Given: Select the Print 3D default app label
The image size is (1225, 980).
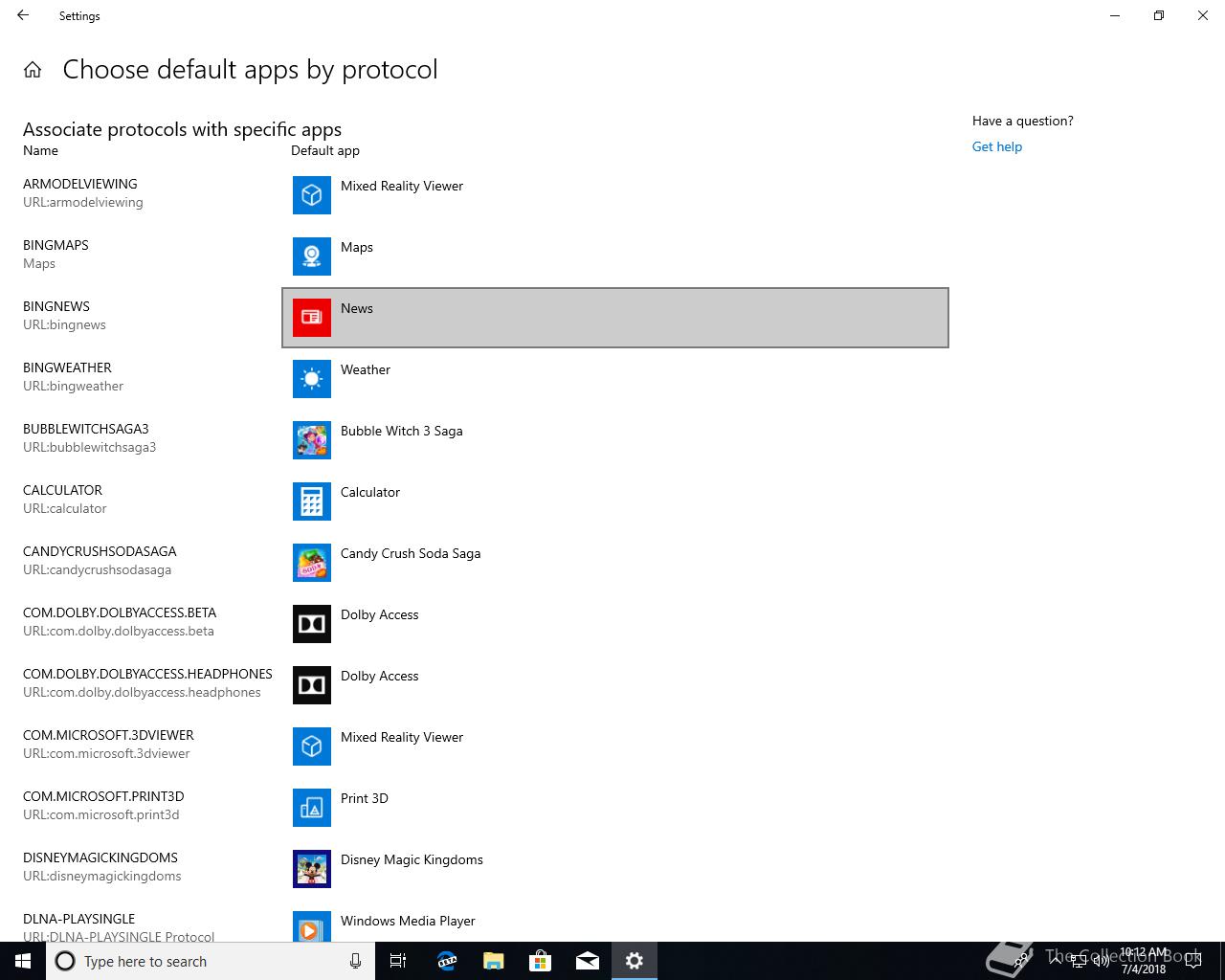Looking at the screenshot, I should click(365, 798).
